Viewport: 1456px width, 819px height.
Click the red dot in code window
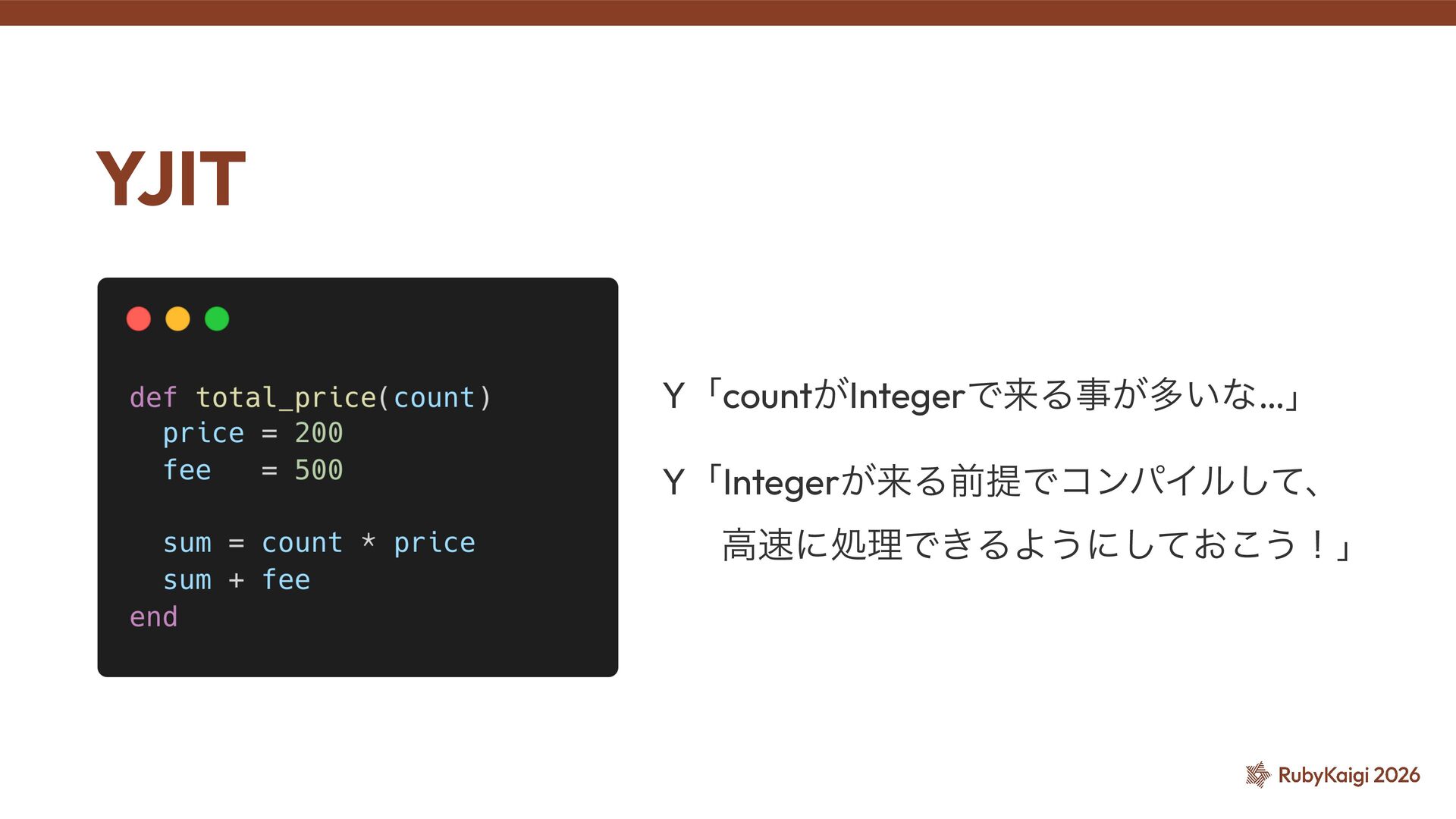(139, 318)
